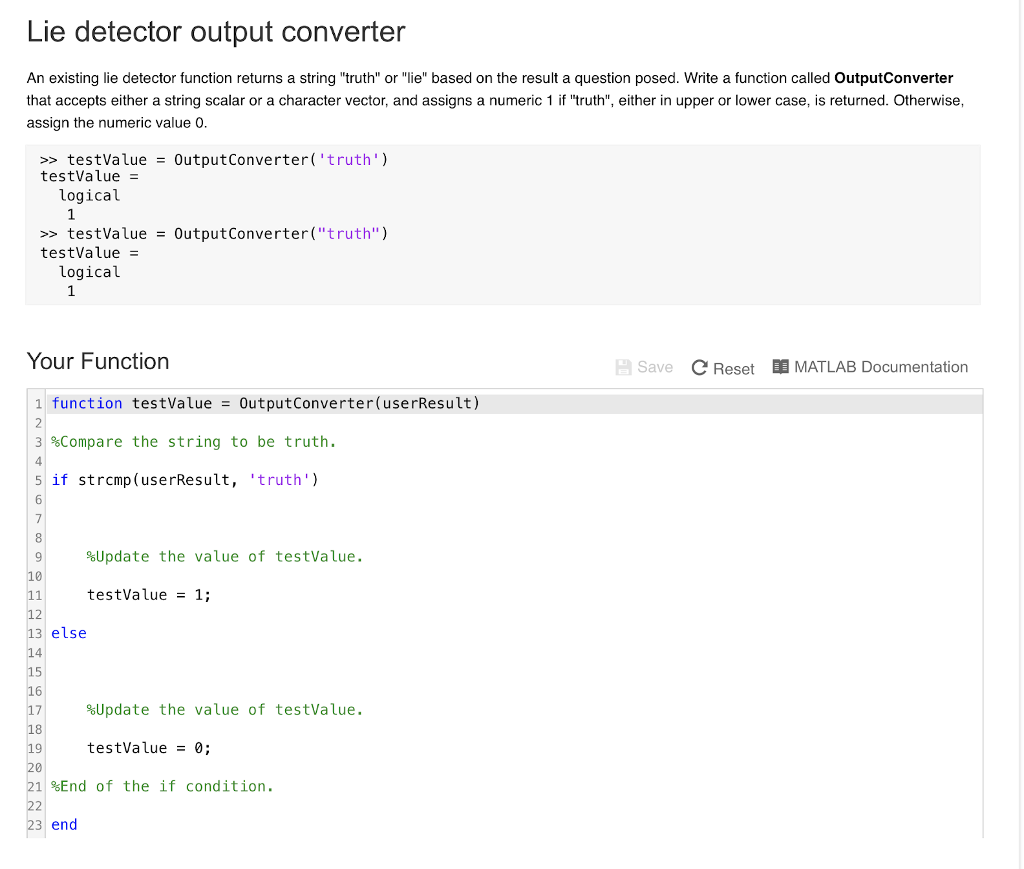This screenshot has height=869, width=1024.
Task: Click the 'else' keyword in the editor
Action: coord(69,633)
